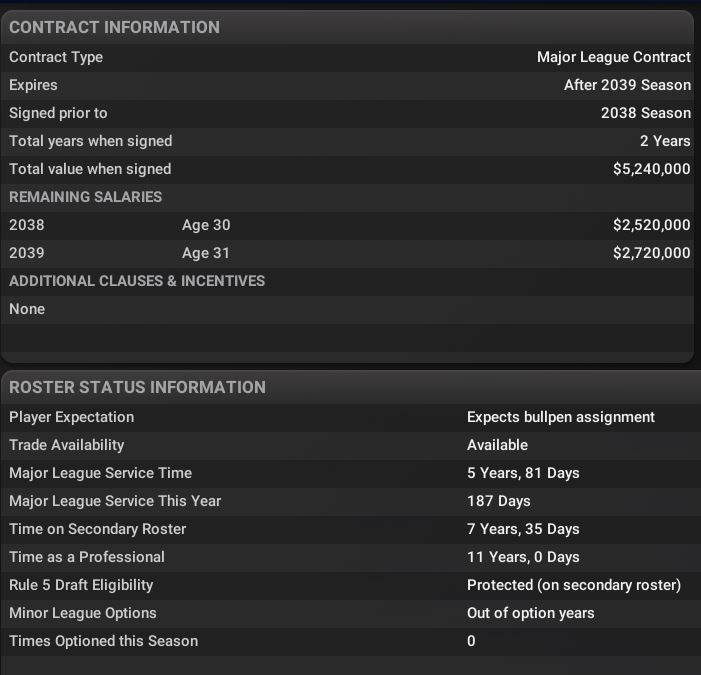
Task: Select the Time on Secondary Roster row
Action: point(97,529)
